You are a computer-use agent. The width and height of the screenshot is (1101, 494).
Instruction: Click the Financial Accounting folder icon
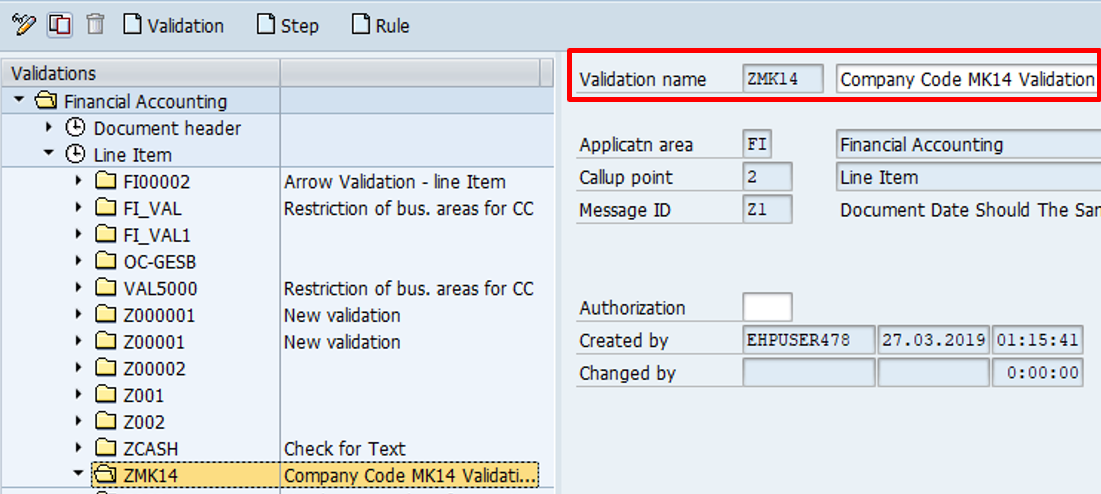point(46,101)
